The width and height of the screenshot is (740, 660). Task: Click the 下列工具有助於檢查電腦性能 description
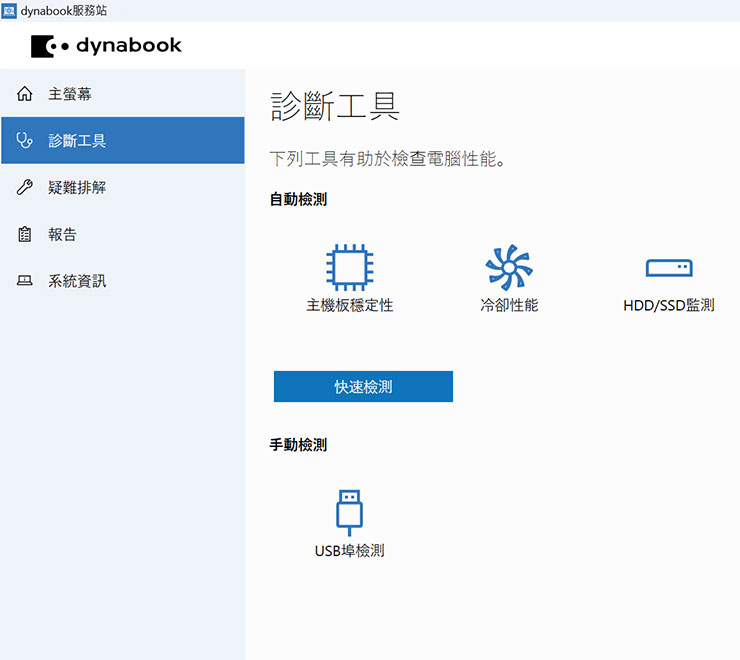[x=388, y=159]
